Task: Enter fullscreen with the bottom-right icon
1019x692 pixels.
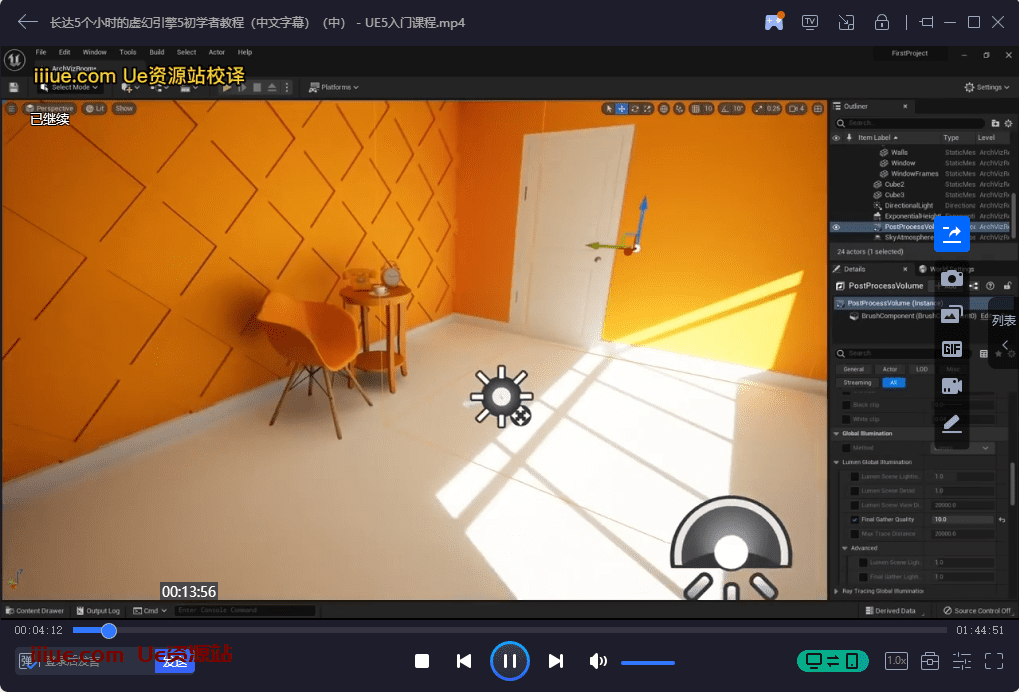Action: point(994,661)
